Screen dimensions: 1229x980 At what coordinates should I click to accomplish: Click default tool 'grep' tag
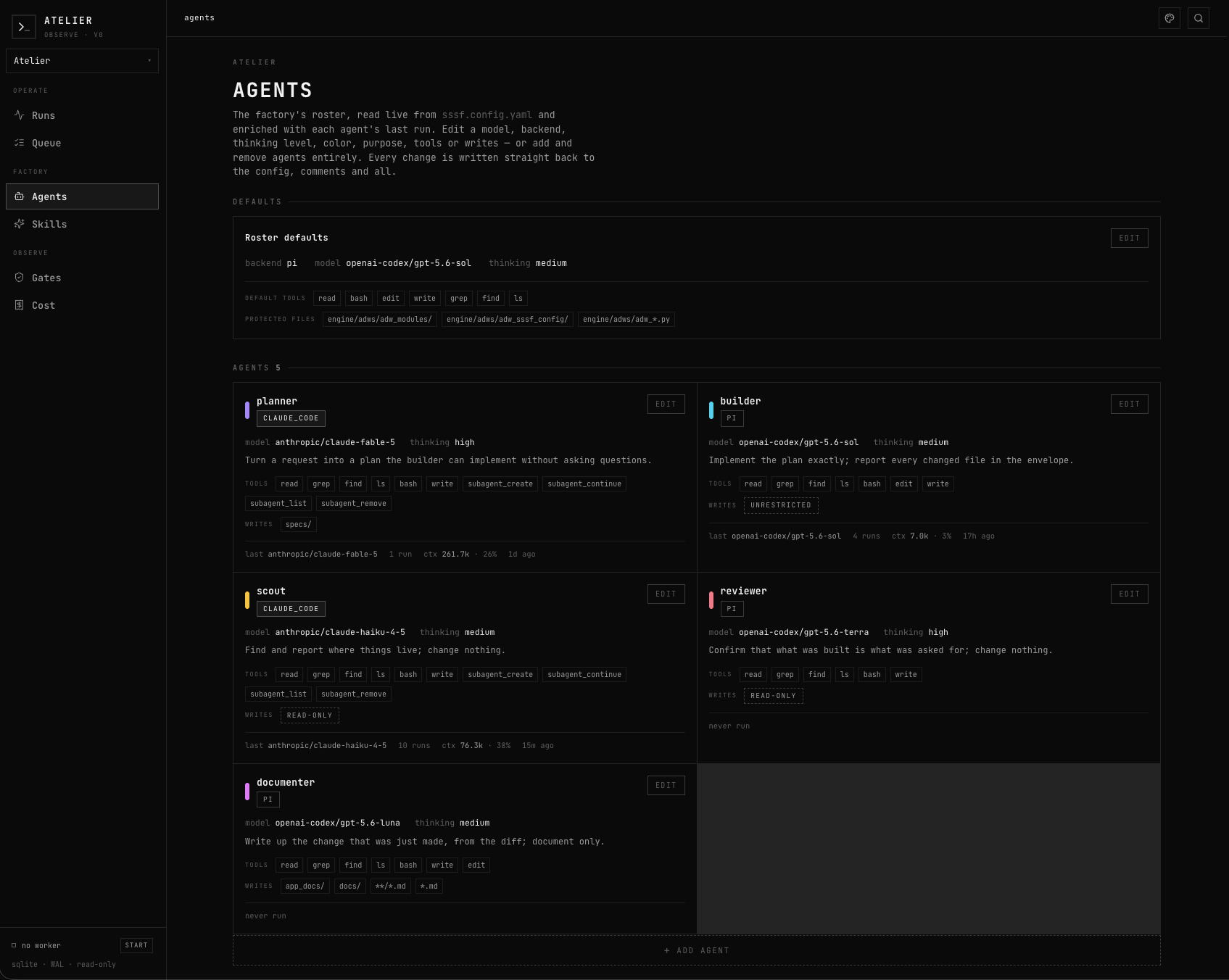(x=459, y=298)
